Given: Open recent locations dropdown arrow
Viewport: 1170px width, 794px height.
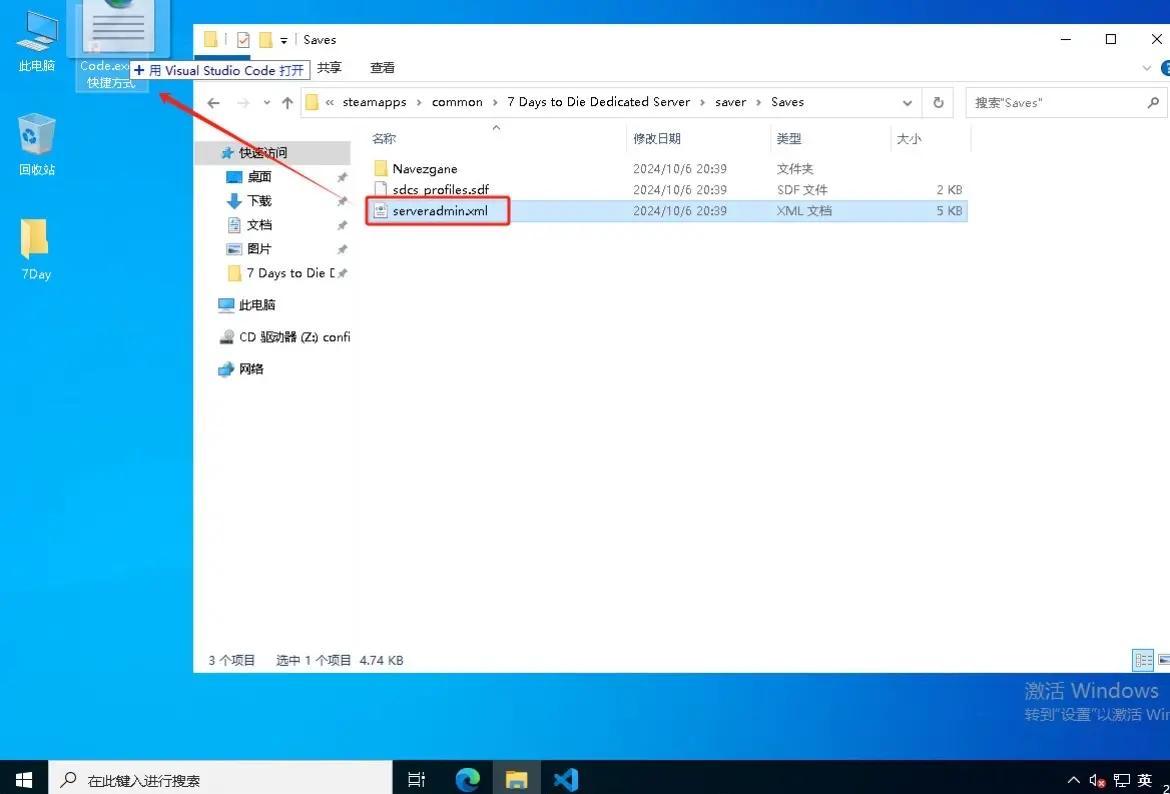Looking at the screenshot, I should [266, 102].
